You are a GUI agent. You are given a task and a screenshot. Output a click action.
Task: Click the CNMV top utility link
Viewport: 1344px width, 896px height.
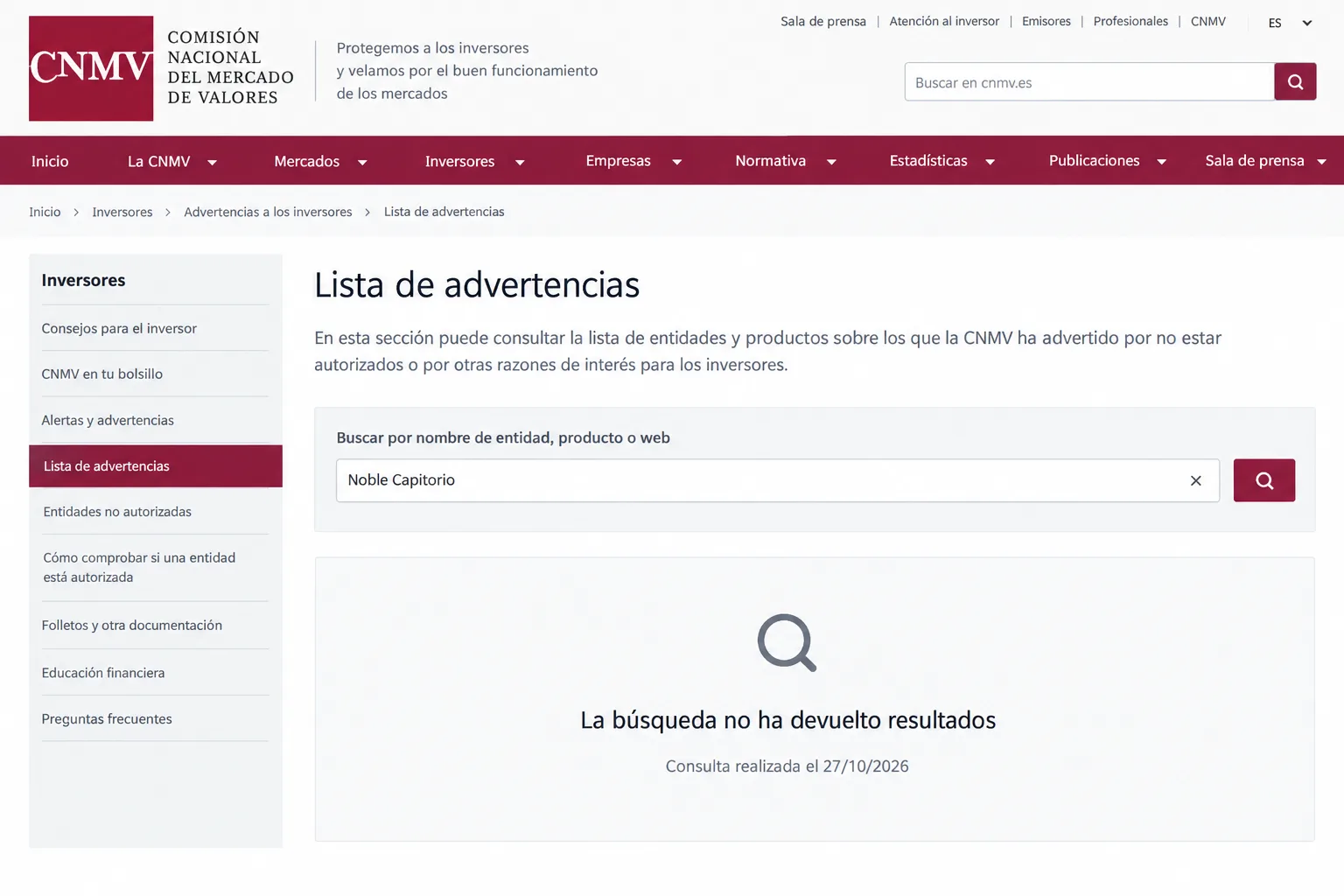click(1208, 22)
